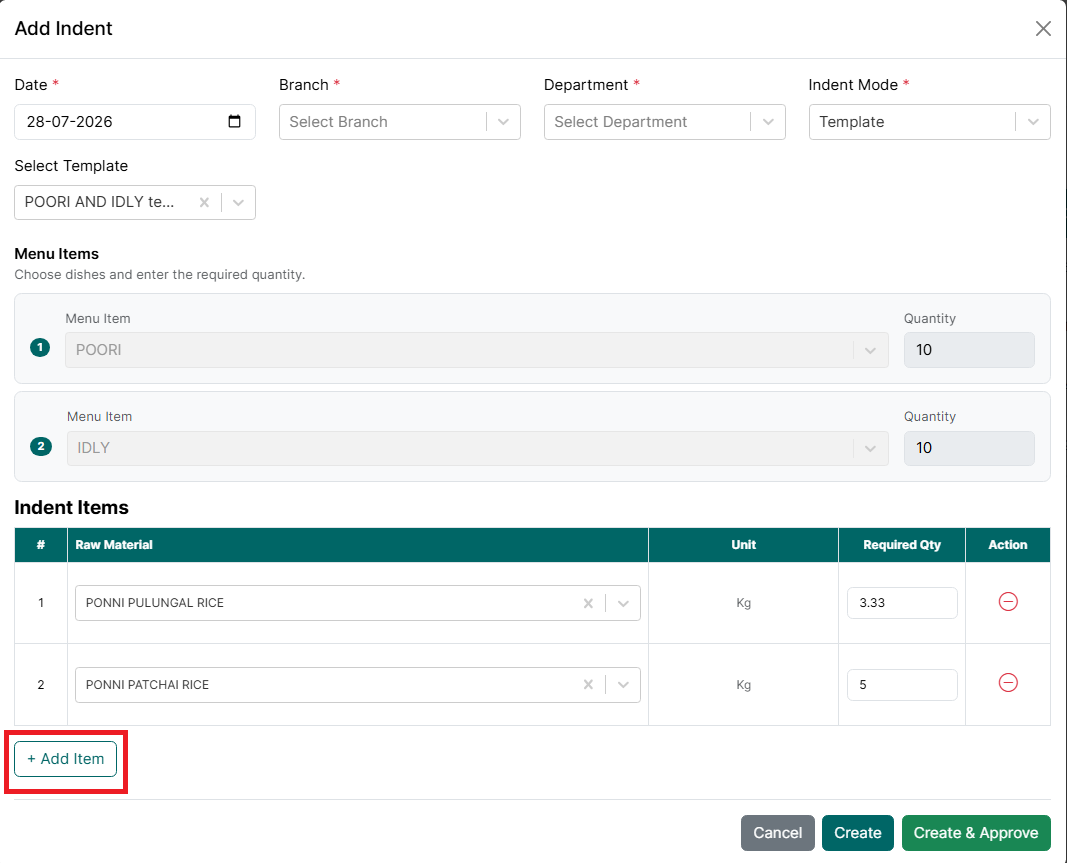
Task: Remove PONNI PATCHAI RICE row
Action: click(x=1008, y=683)
